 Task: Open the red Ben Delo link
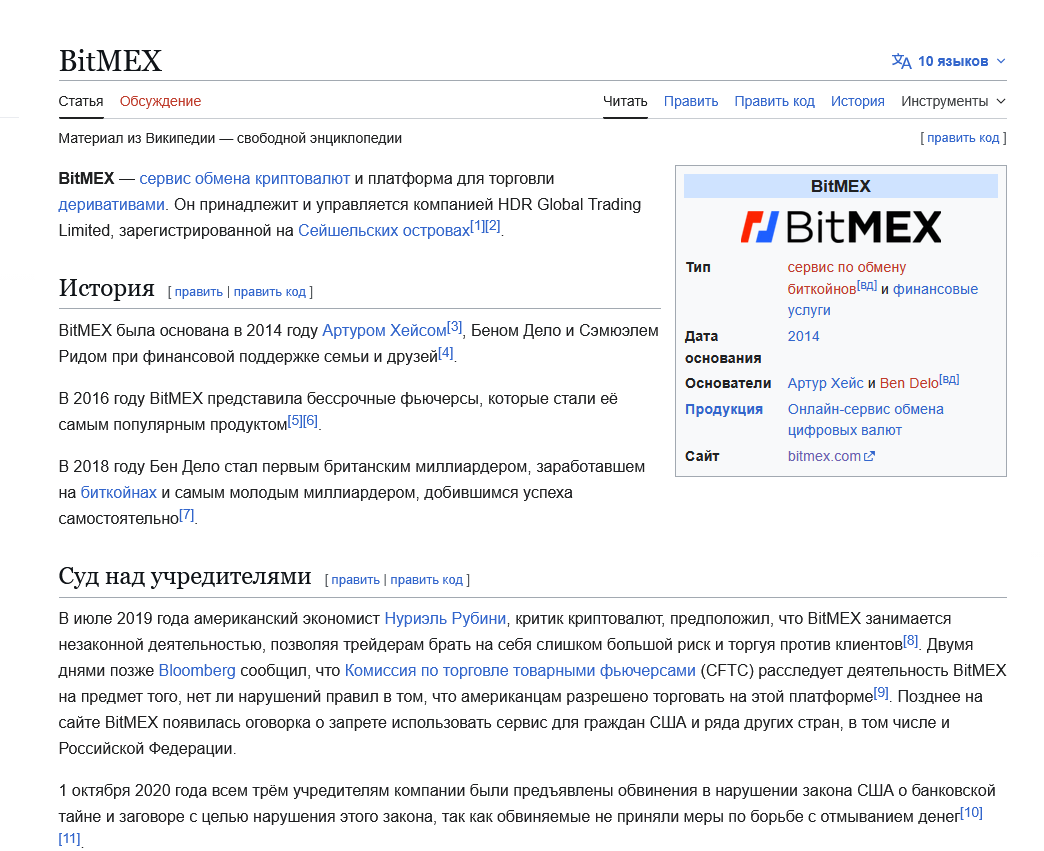(909, 384)
